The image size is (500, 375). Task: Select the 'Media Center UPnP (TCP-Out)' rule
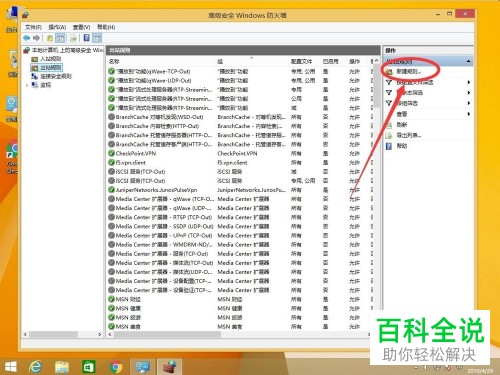coord(164,236)
